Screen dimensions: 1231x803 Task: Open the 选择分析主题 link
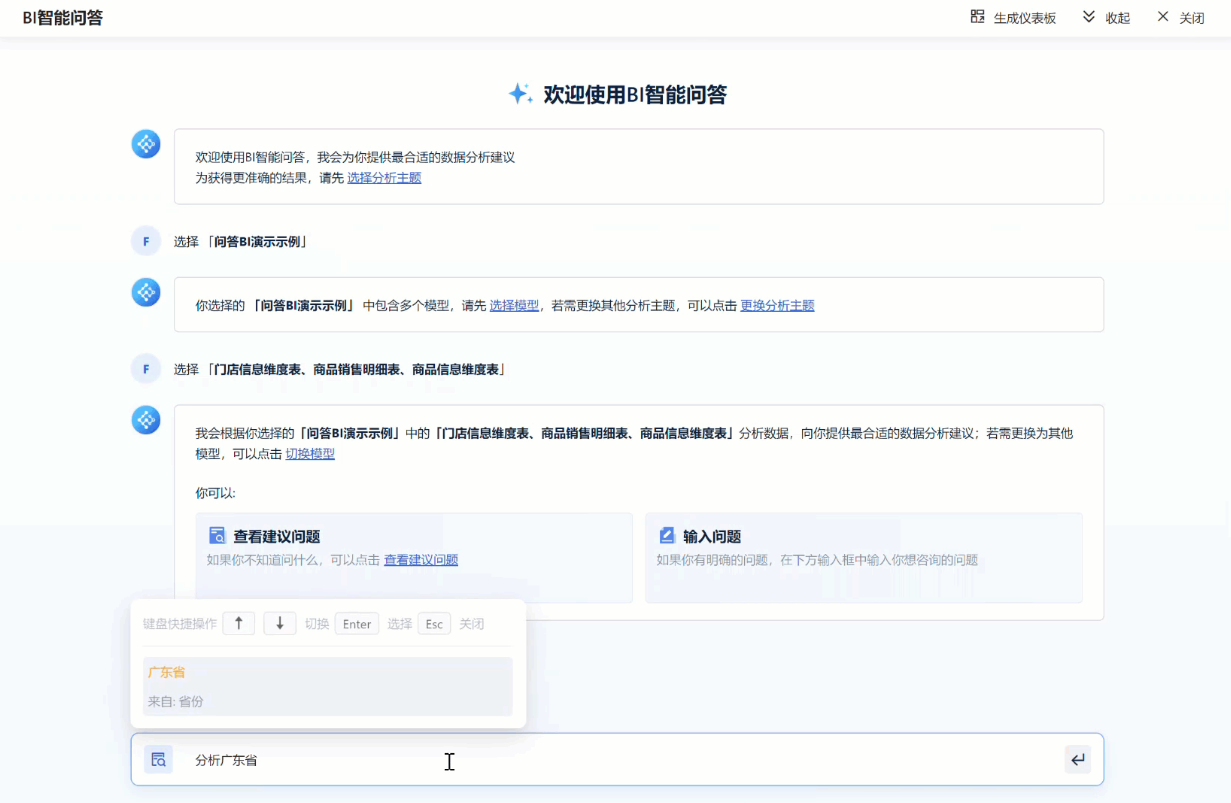point(384,178)
